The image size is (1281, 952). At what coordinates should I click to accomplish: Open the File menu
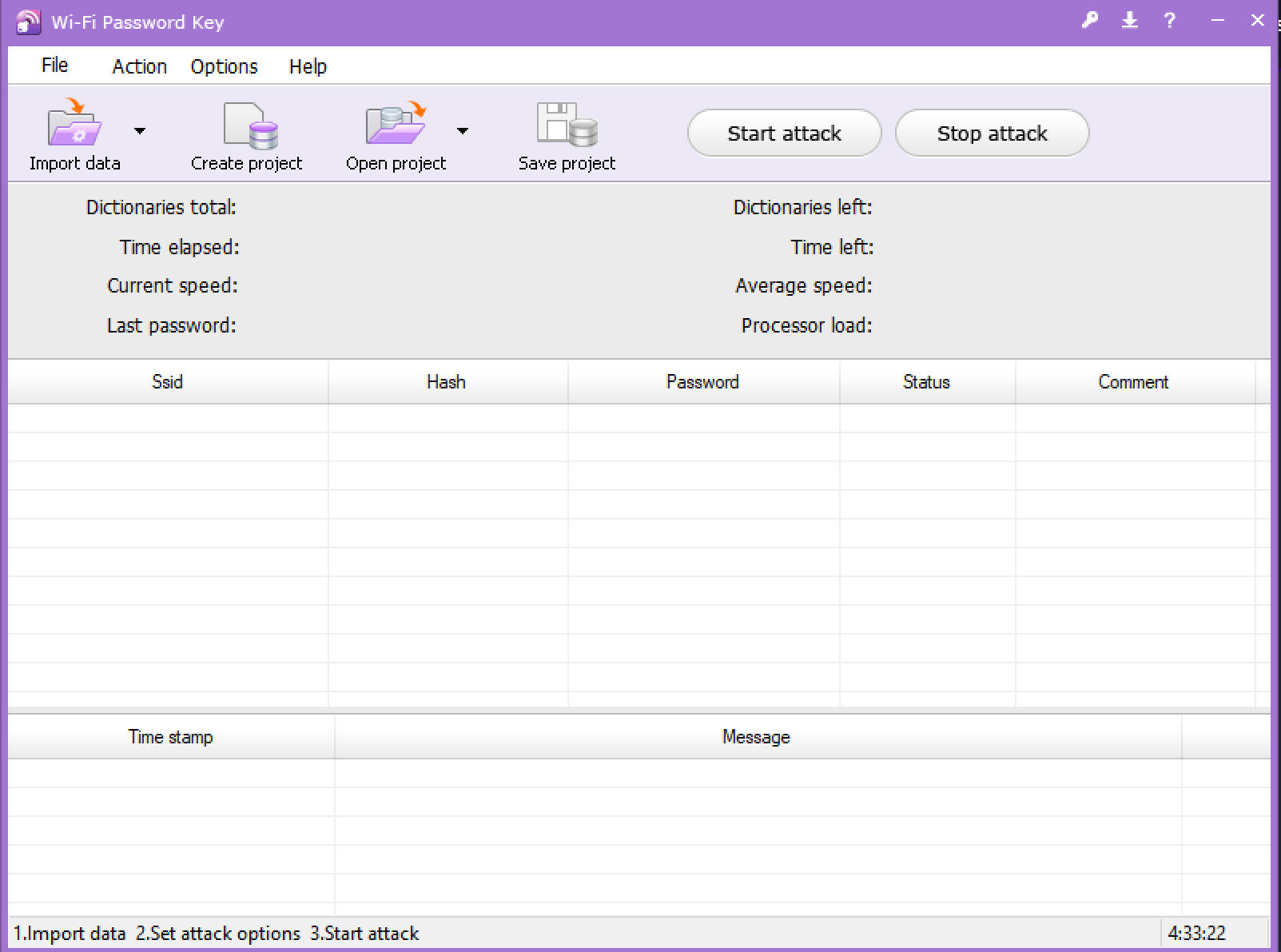pos(54,66)
